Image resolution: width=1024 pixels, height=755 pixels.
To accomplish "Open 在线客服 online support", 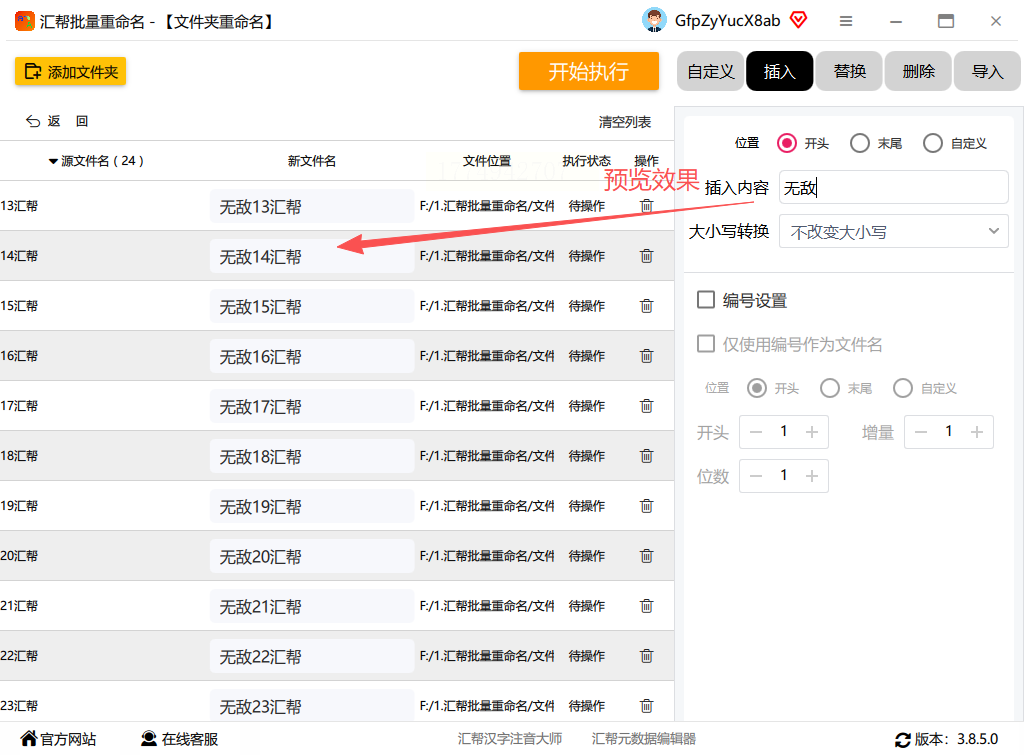I will click(180, 739).
